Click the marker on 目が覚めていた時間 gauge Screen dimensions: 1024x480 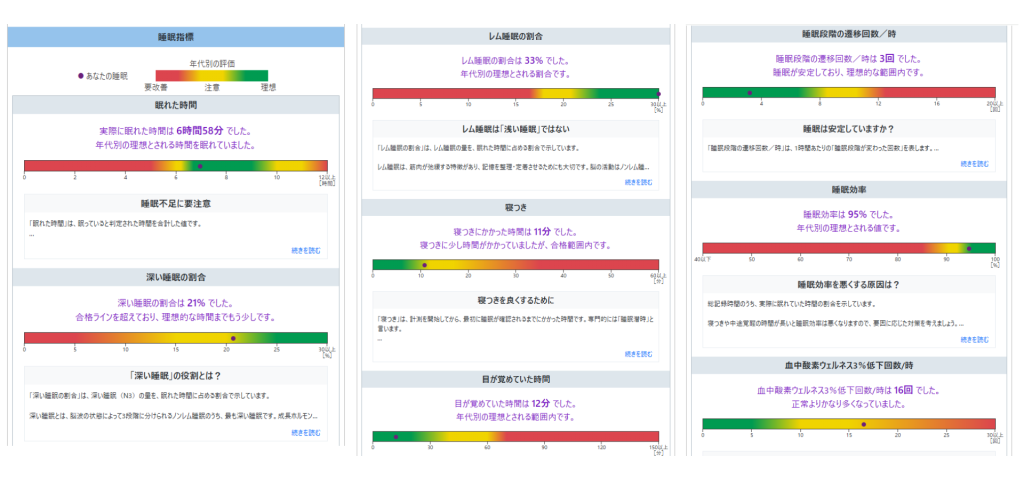[396, 436]
